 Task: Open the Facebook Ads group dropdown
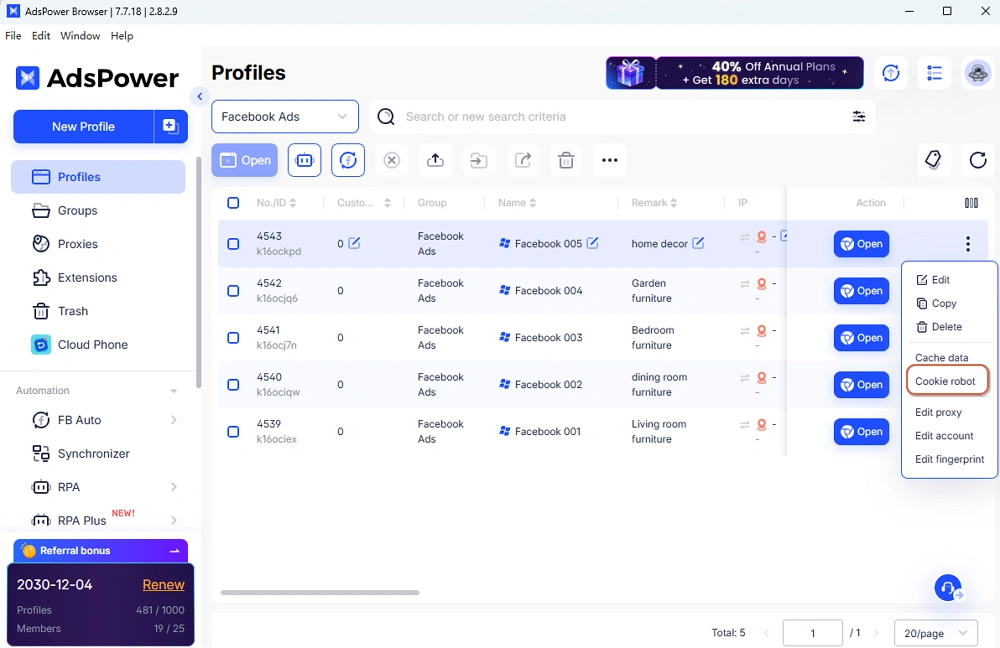[x=285, y=117]
